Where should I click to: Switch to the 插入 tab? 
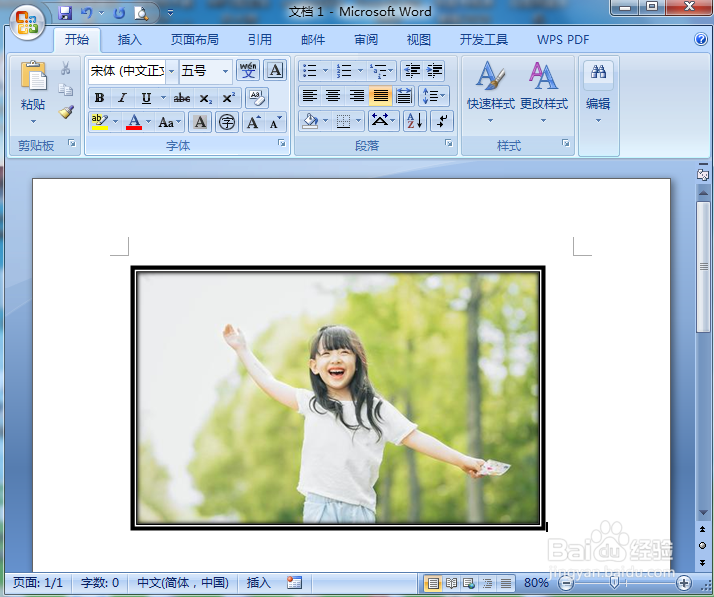click(129, 40)
